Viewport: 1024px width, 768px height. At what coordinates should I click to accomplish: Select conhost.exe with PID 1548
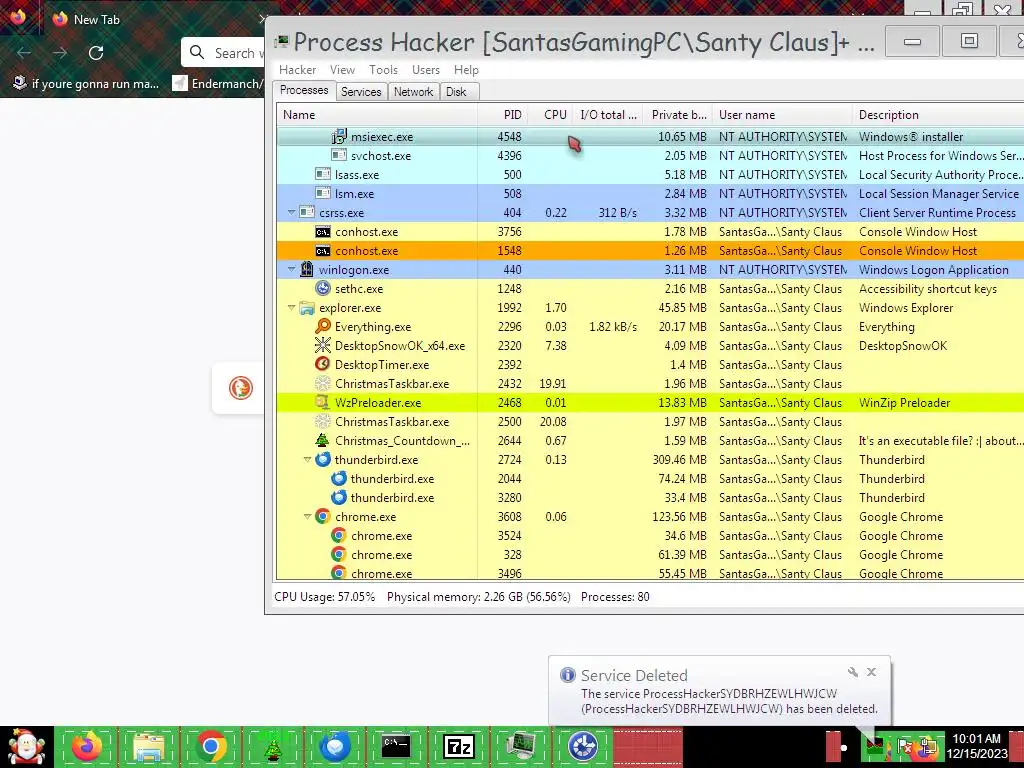650,251
